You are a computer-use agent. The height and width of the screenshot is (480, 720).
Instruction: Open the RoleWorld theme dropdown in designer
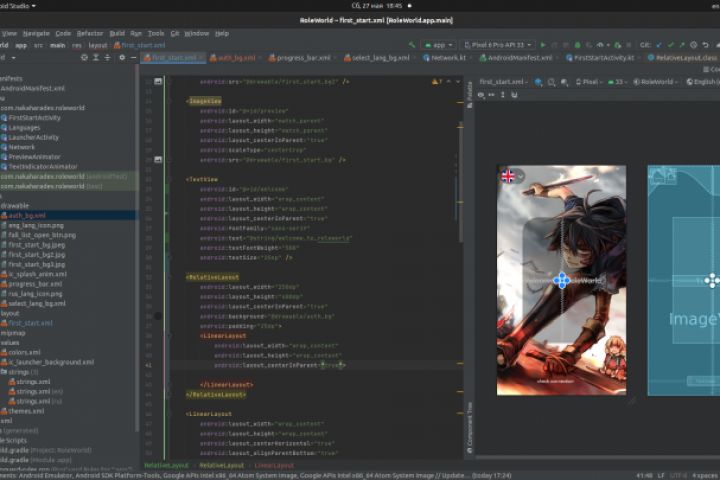click(657, 82)
